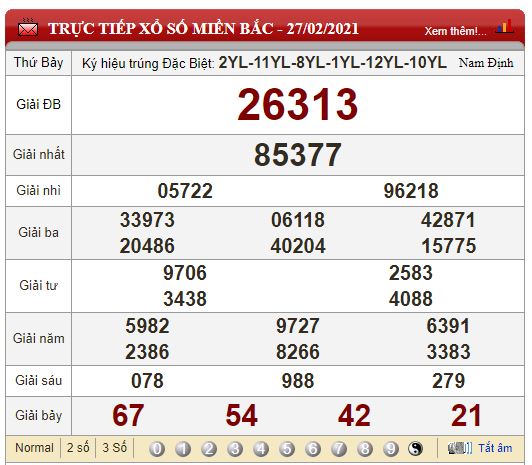The height and width of the screenshot is (465, 532).
Task: Select digit 2 filter ball
Action: coord(209,449)
